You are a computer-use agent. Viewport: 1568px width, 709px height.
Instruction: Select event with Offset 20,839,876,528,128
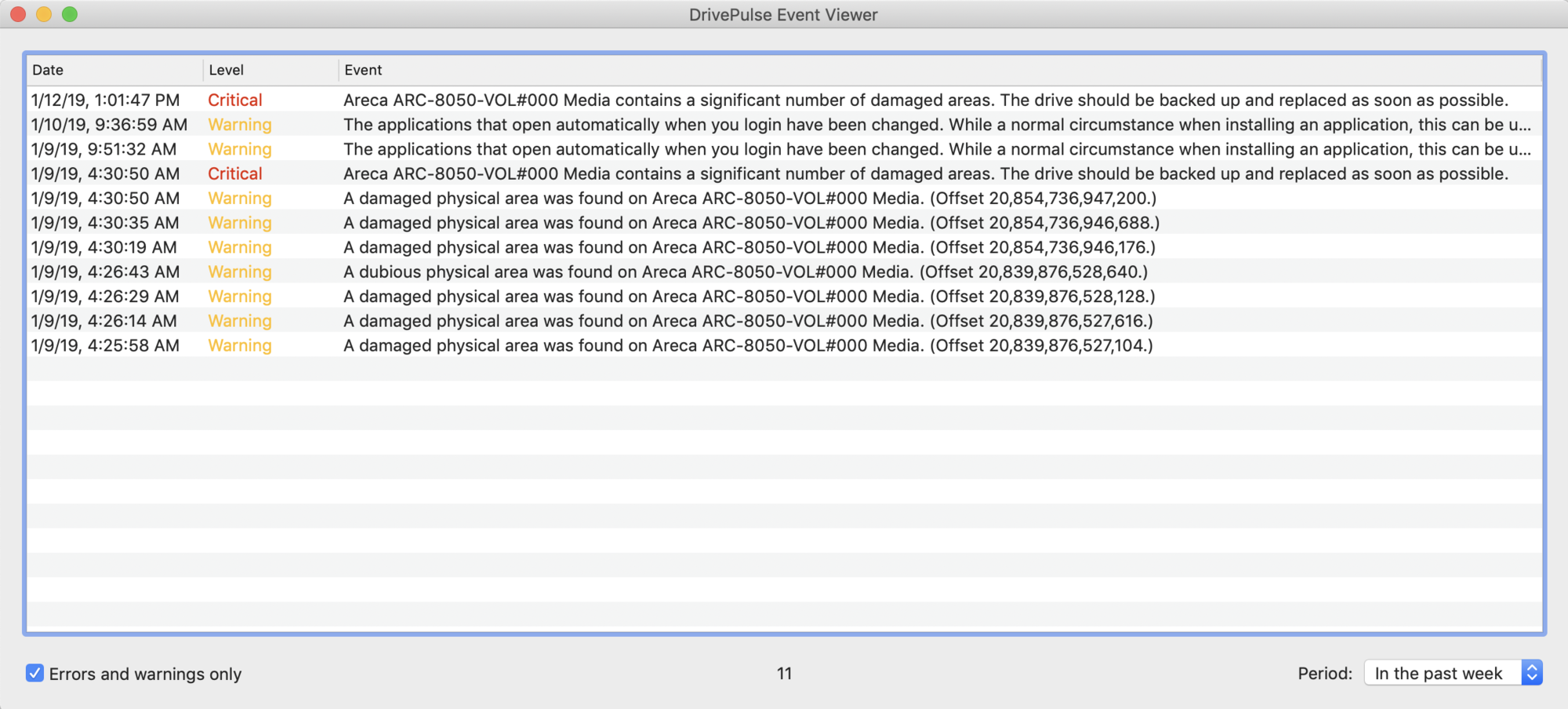coord(750,296)
